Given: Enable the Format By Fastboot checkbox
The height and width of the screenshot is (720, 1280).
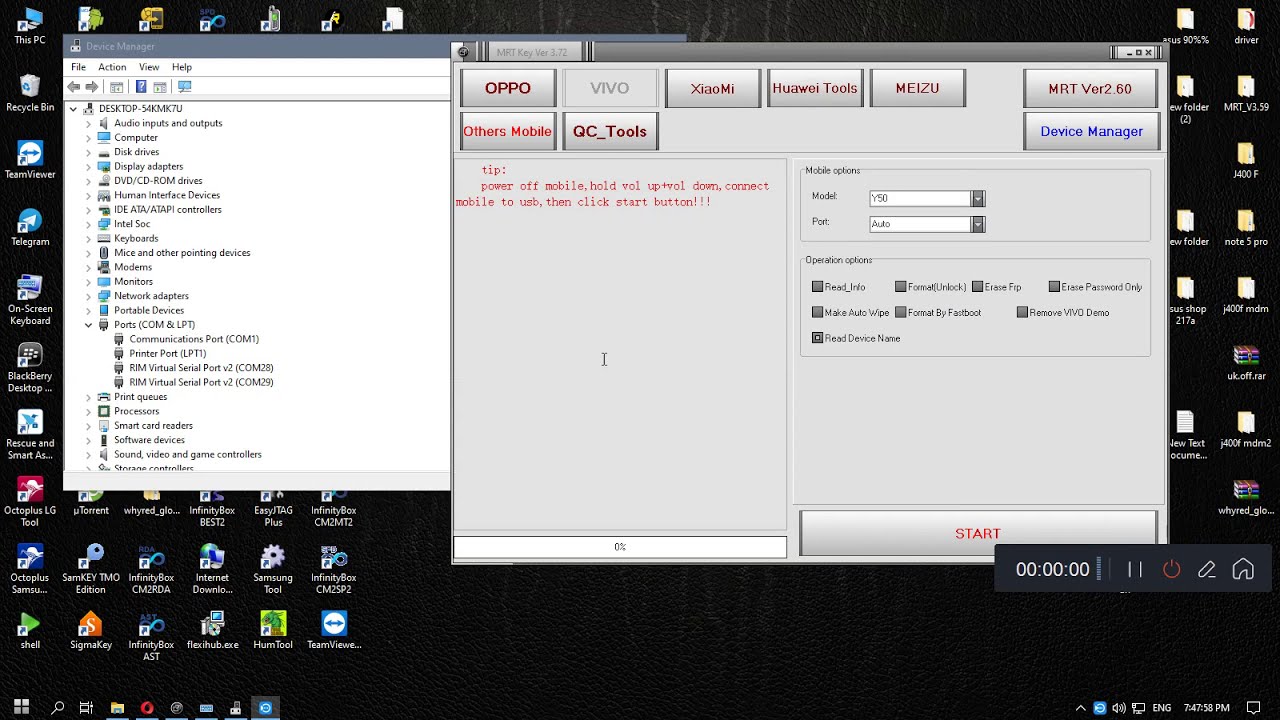Looking at the screenshot, I should [x=901, y=313].
